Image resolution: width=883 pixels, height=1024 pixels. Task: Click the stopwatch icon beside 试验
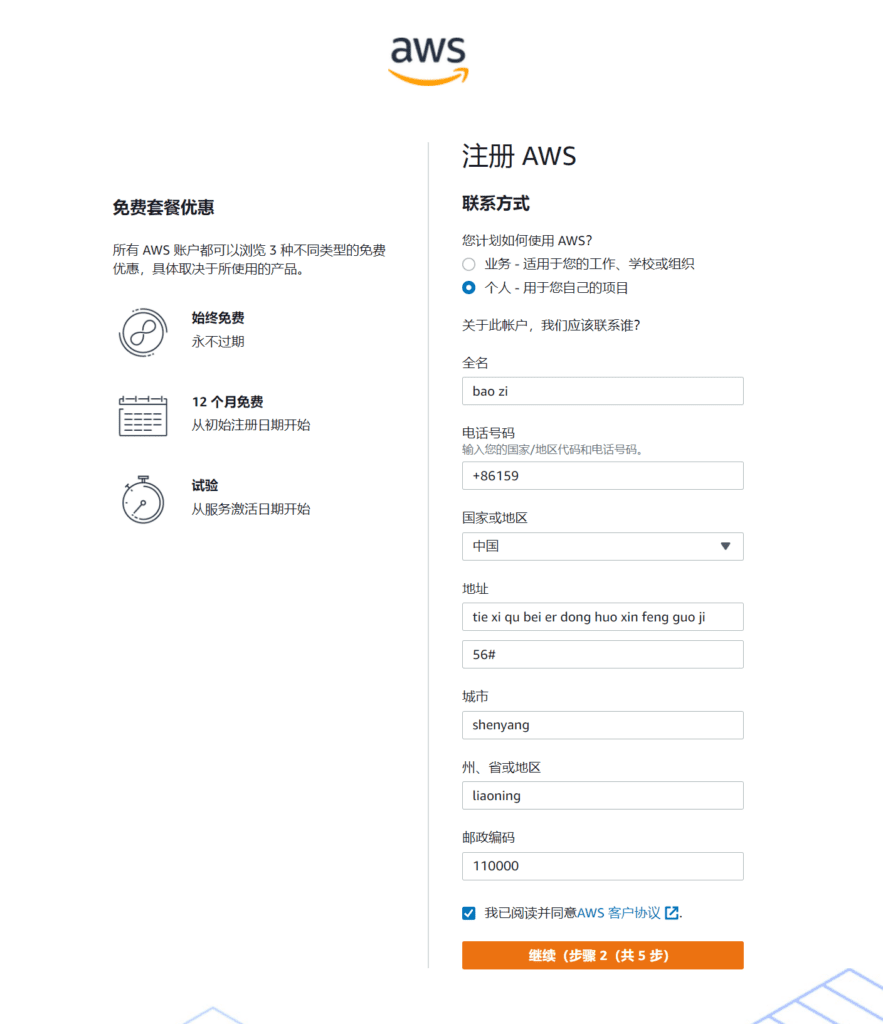(142, 500)
